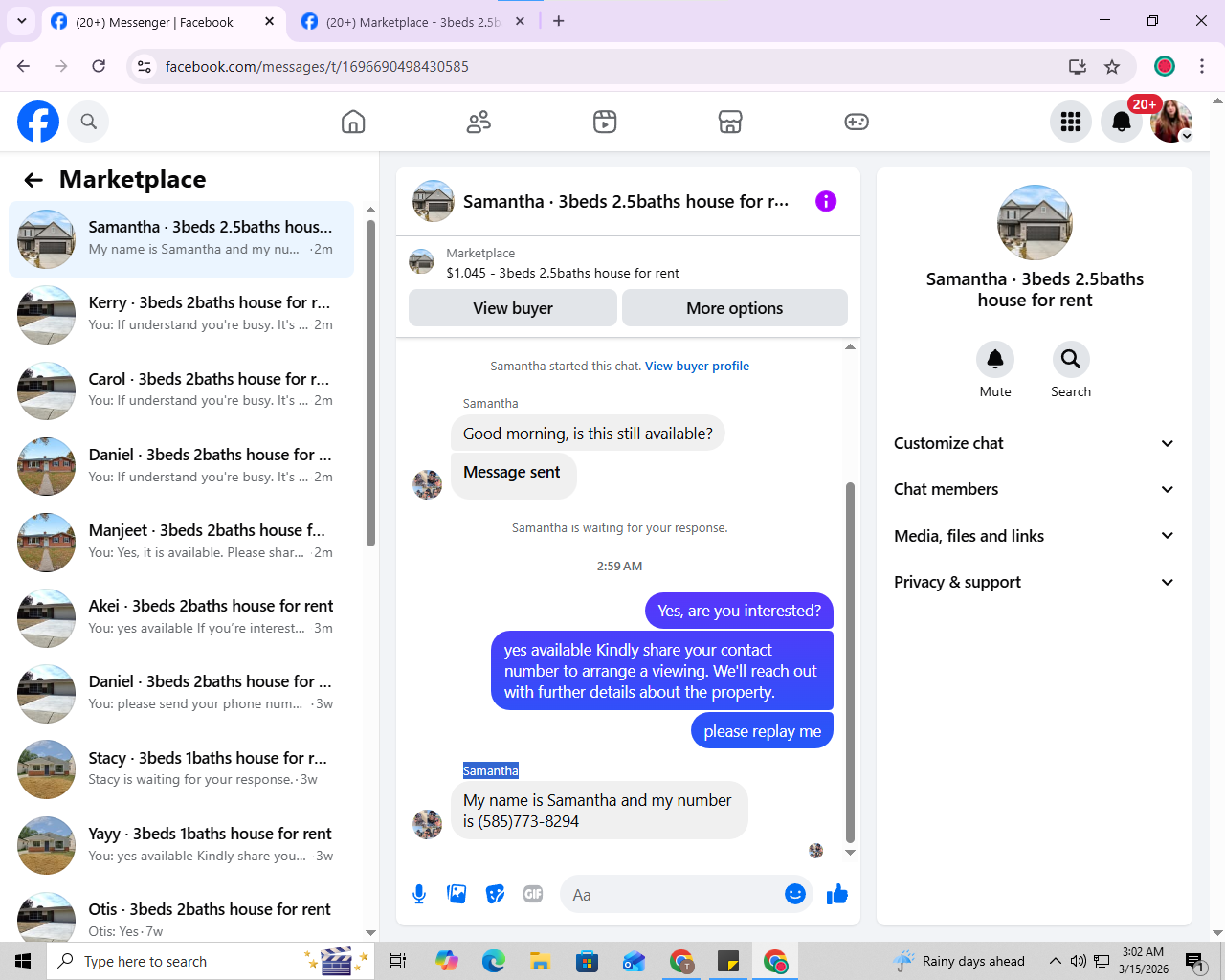
Task: Click Samantha's phone number message bubble
Action: (x=599, y=811)
